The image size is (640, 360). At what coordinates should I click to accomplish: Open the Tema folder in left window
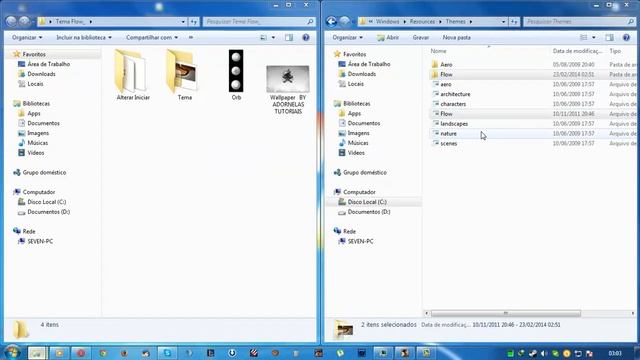[184, 74]
